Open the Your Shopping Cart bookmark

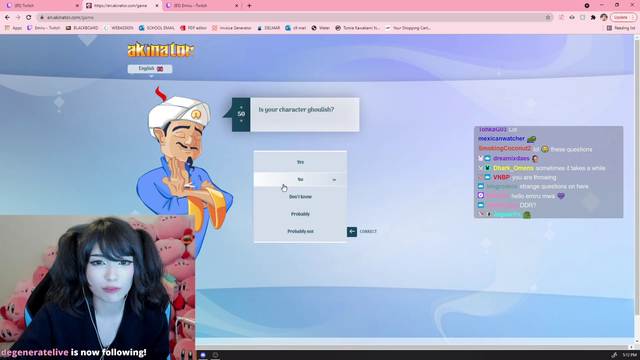pyautogui.click(x=408, y=28)
